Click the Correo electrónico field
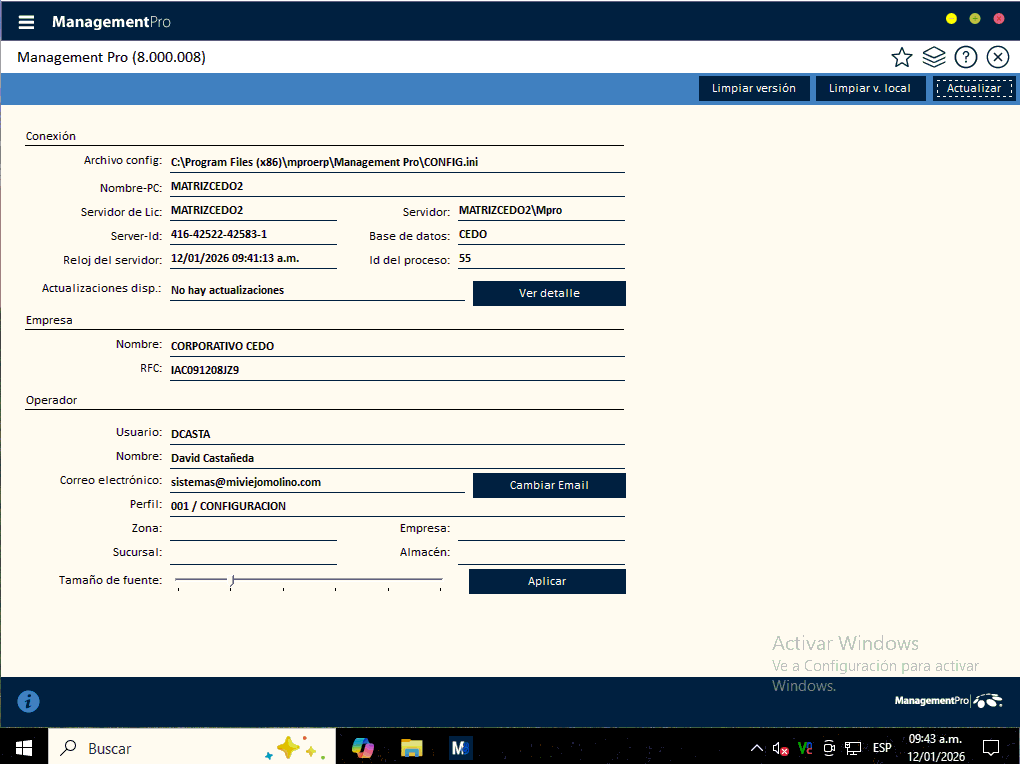Viewport: 1020px width, 764px height. click(x=317, y=482)
